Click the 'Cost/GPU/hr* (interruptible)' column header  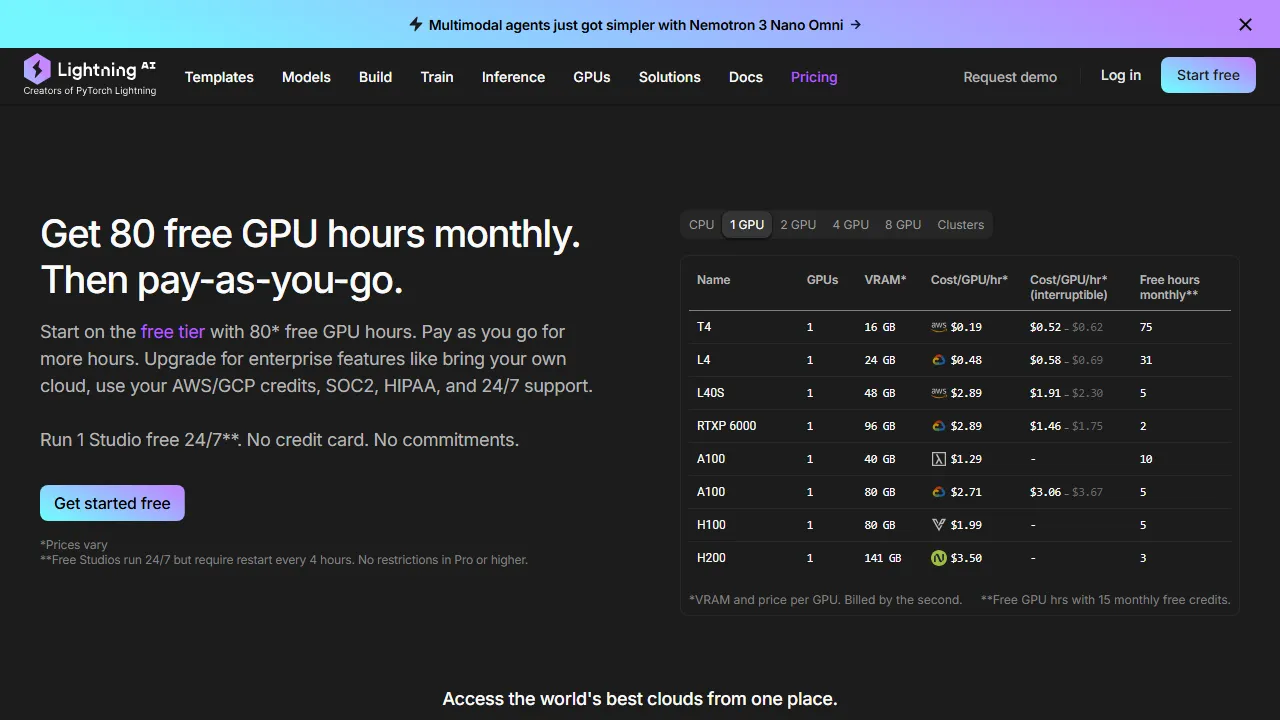1069,287
